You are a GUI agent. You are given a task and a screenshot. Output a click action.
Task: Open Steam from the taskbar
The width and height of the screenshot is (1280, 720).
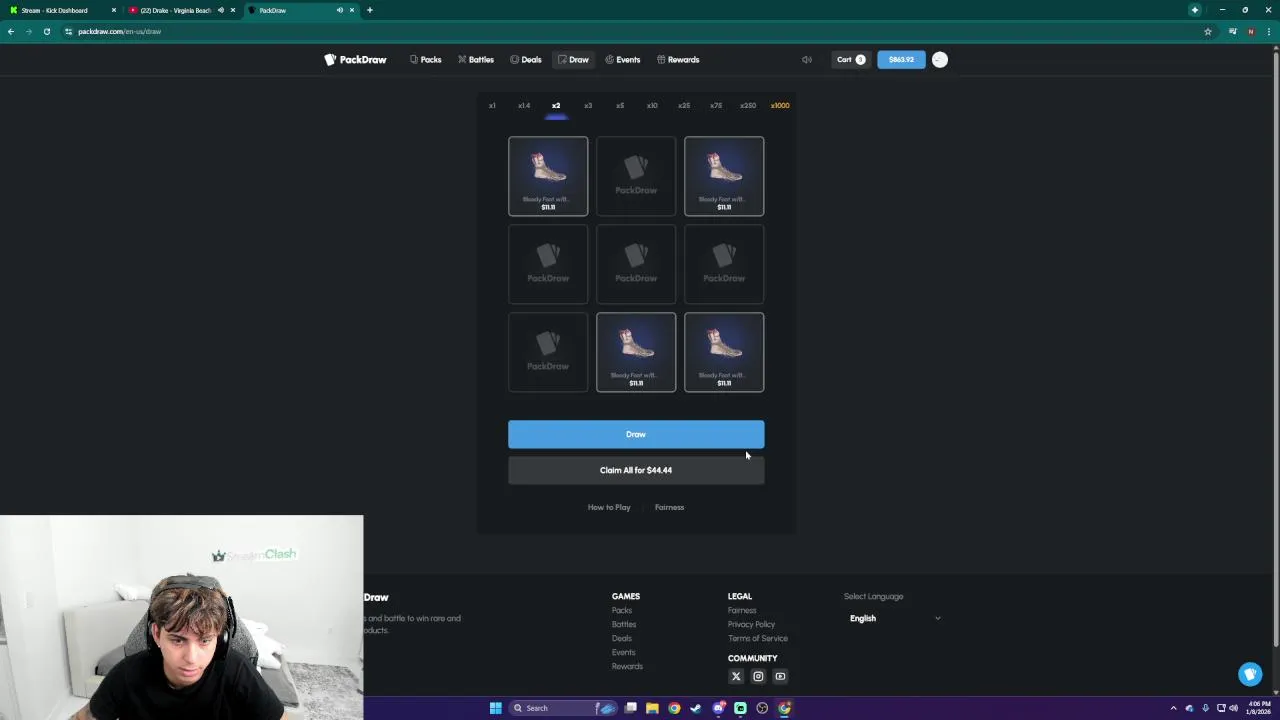tap(696, 708)
